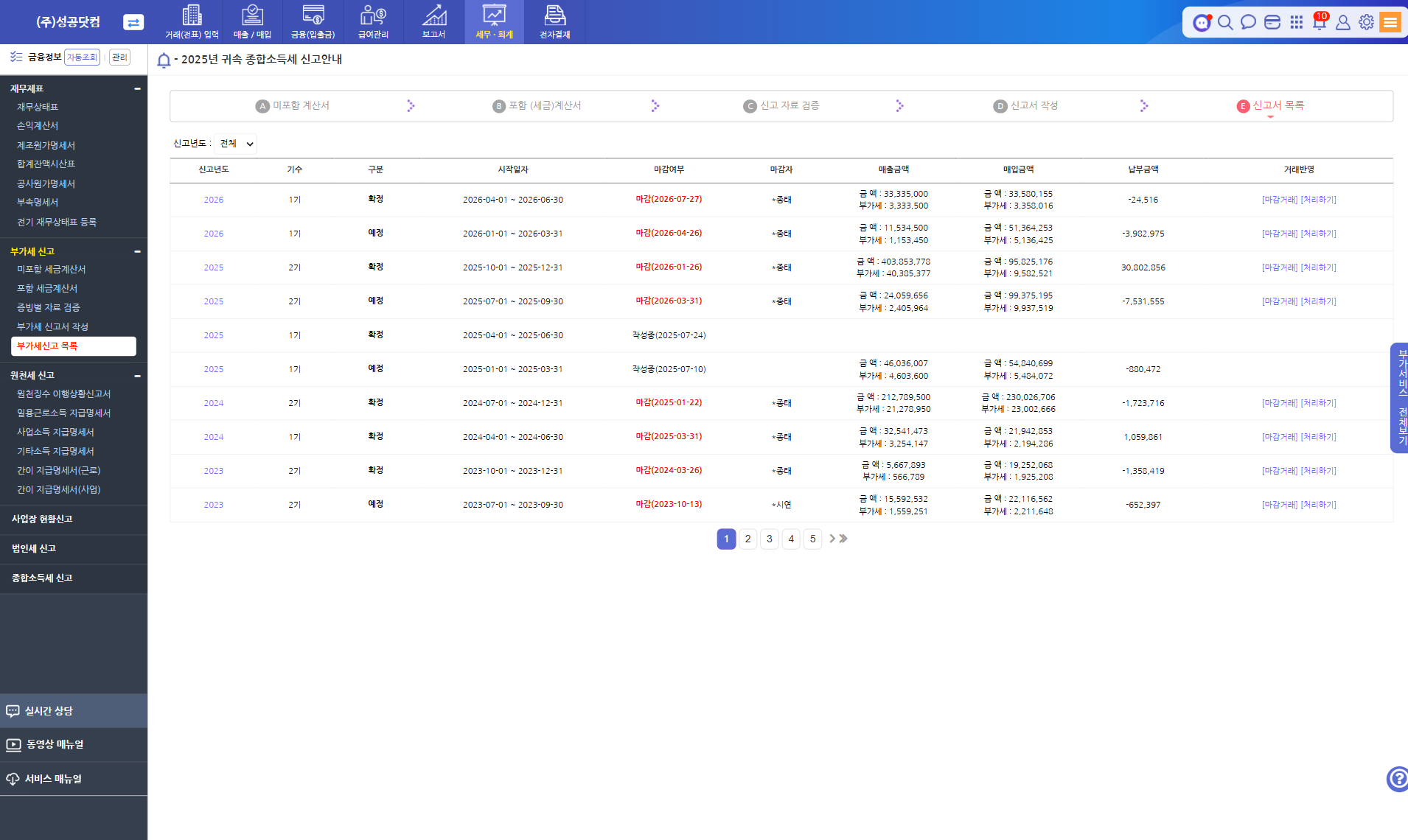Select step A 미포함 계산서
This screenshot has height=840, width=1408.
[293, 106]
